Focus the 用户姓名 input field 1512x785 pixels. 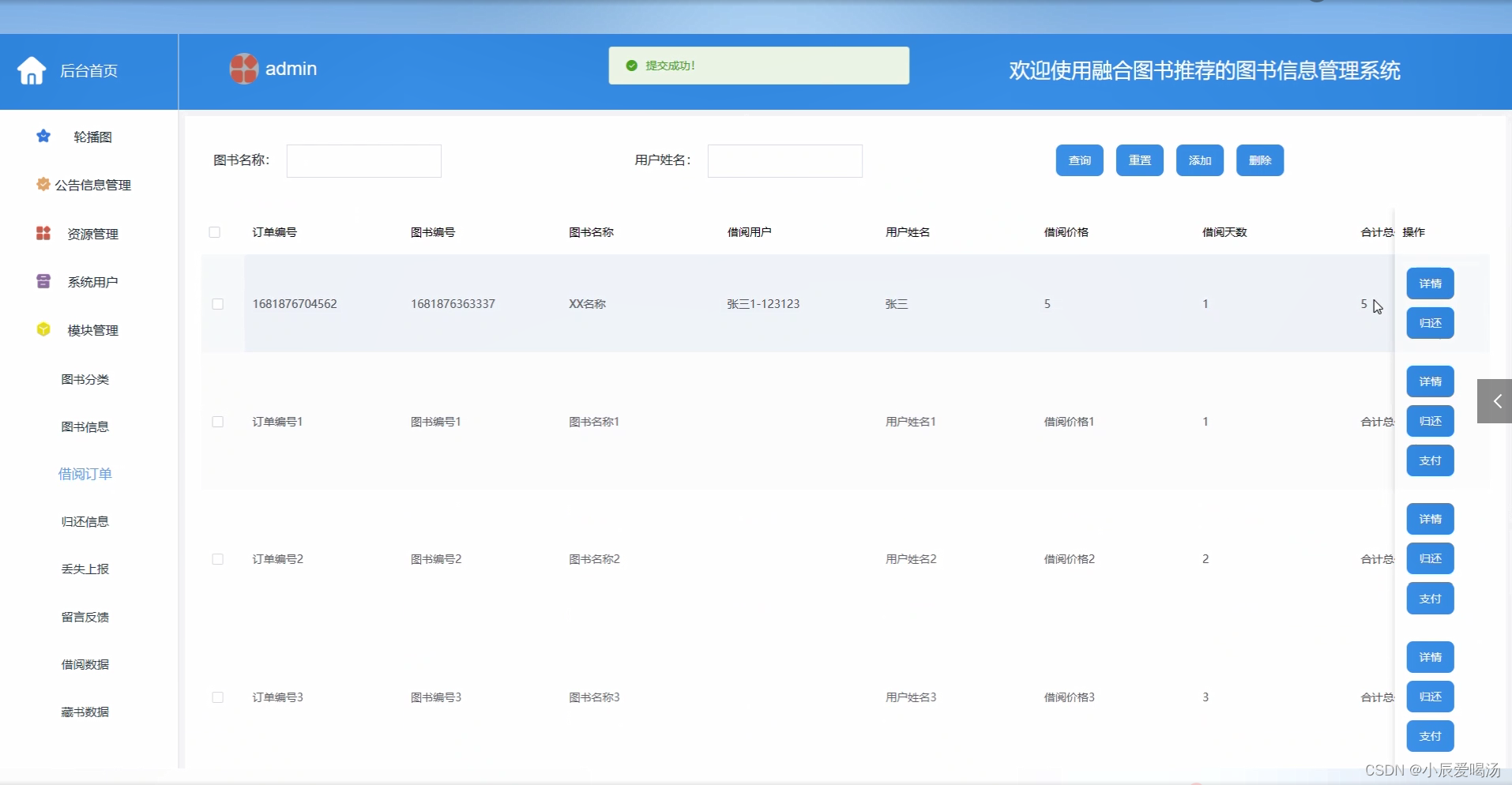click(x=784, y=160)
